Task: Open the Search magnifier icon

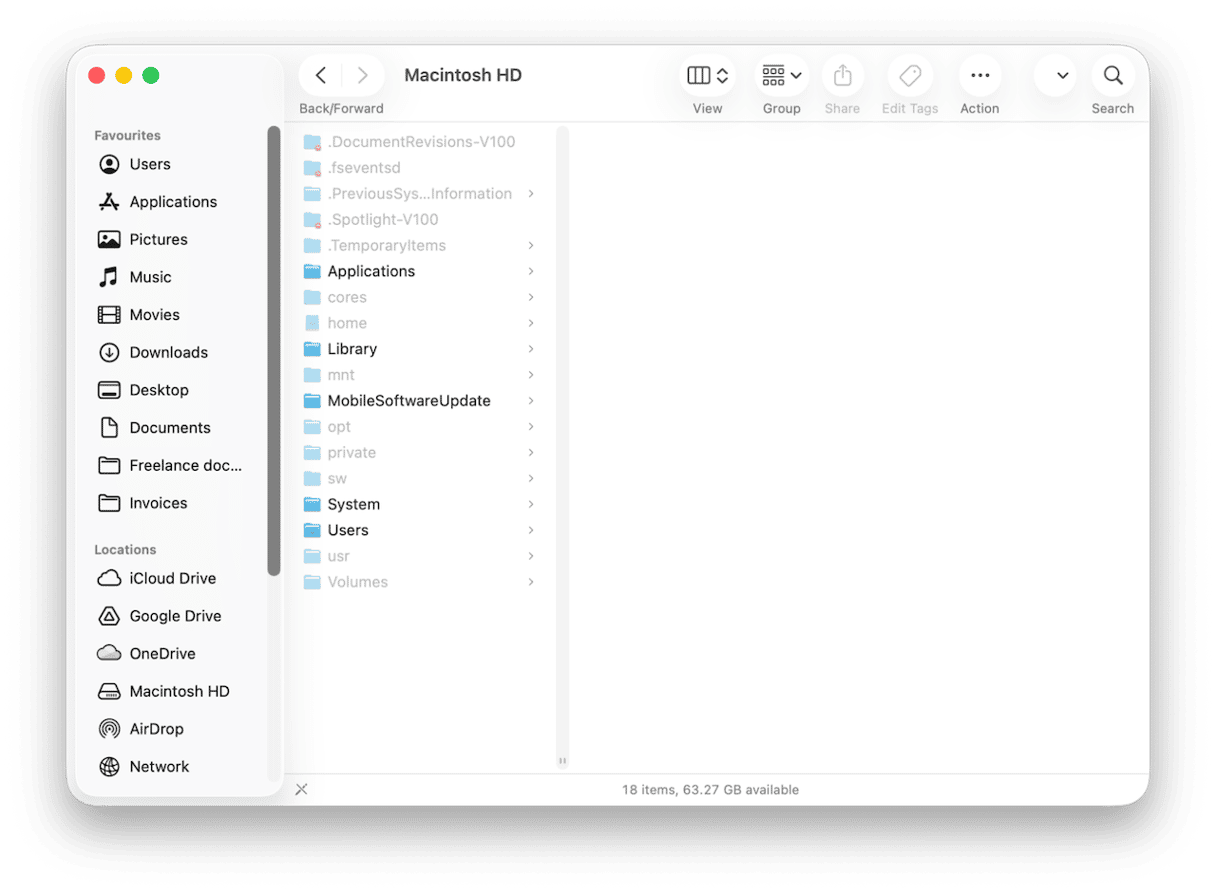Action: 1112,76
